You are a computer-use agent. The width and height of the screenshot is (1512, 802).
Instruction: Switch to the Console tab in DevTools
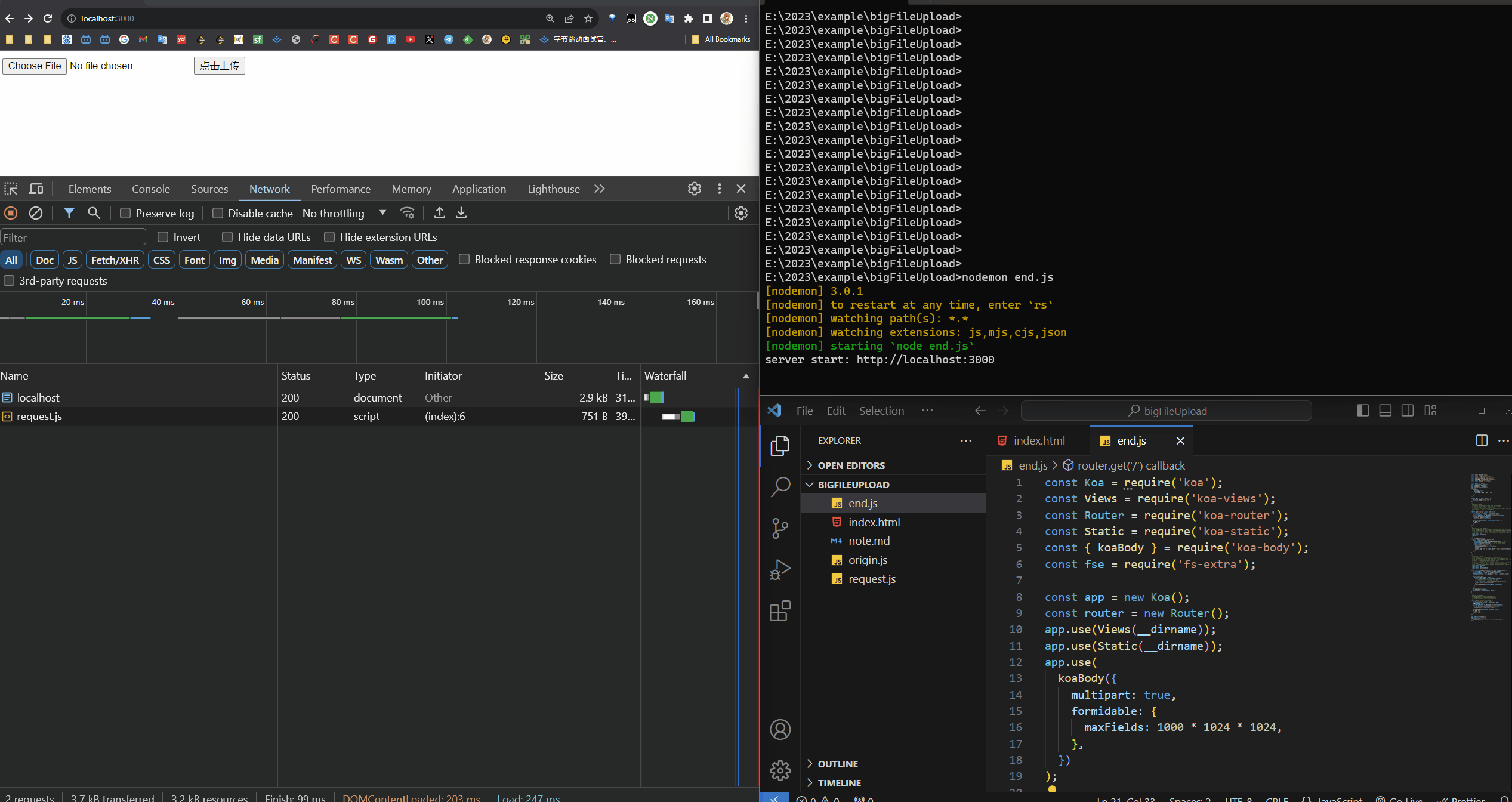[151, 189]
